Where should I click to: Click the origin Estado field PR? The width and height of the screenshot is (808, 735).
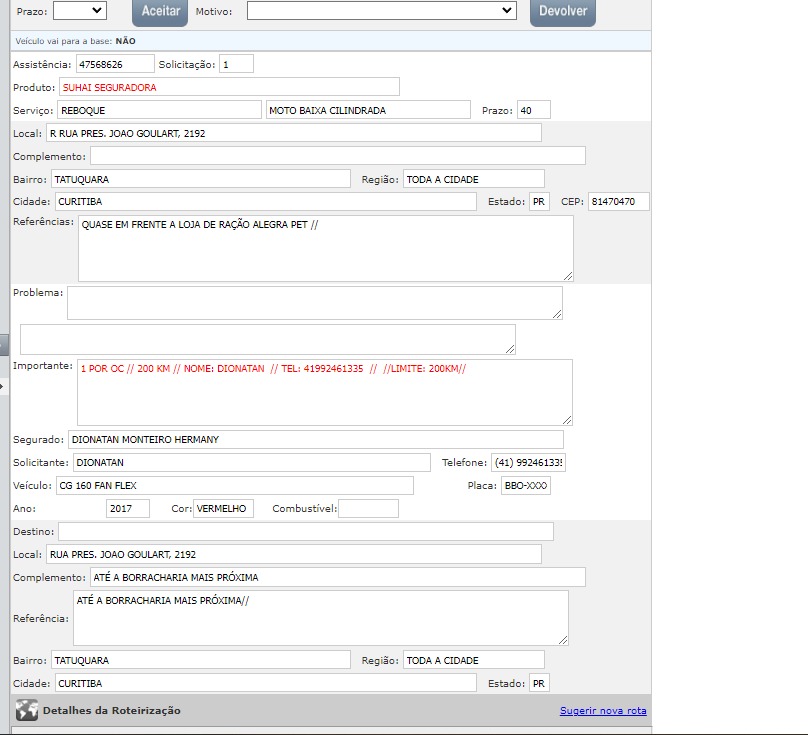(x=540, y=202)
